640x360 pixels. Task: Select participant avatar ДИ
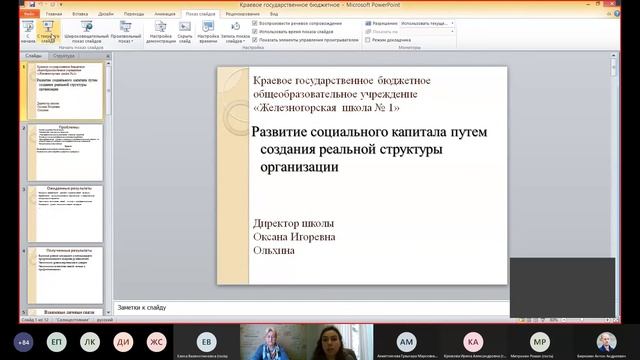(123, 342)
